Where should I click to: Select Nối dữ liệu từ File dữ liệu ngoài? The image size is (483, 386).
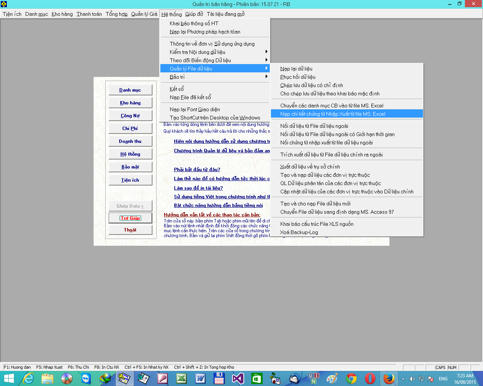pyautogui.click(x=347, y=126)
